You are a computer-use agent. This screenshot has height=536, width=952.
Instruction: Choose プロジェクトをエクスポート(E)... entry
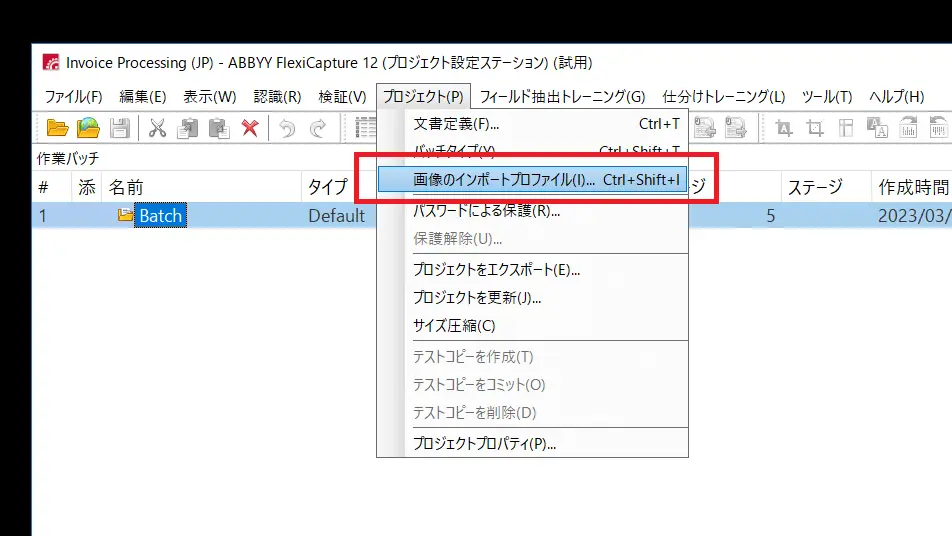532,270
